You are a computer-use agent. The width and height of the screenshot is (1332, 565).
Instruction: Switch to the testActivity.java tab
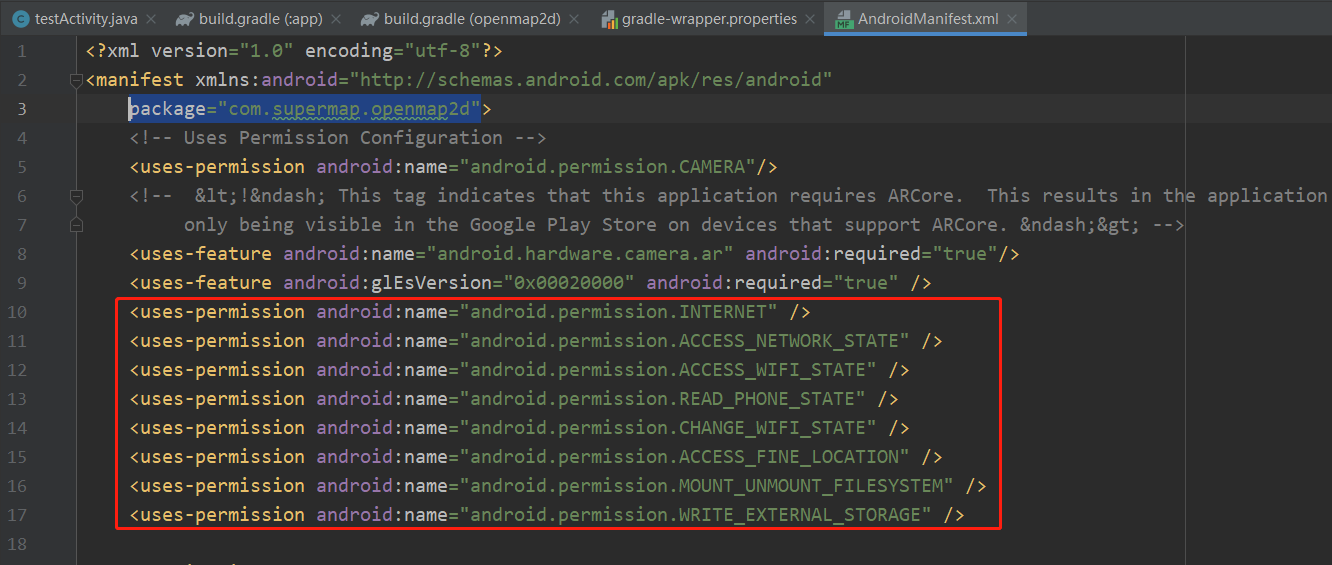point(84,19)
